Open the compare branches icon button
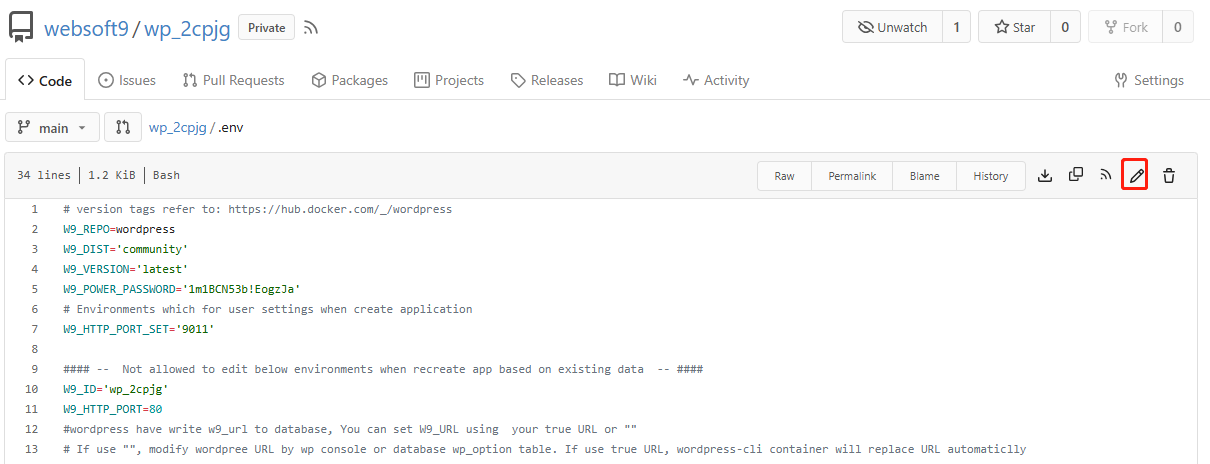The width and height of the screenshot is (1210, 464). (123, 128)
